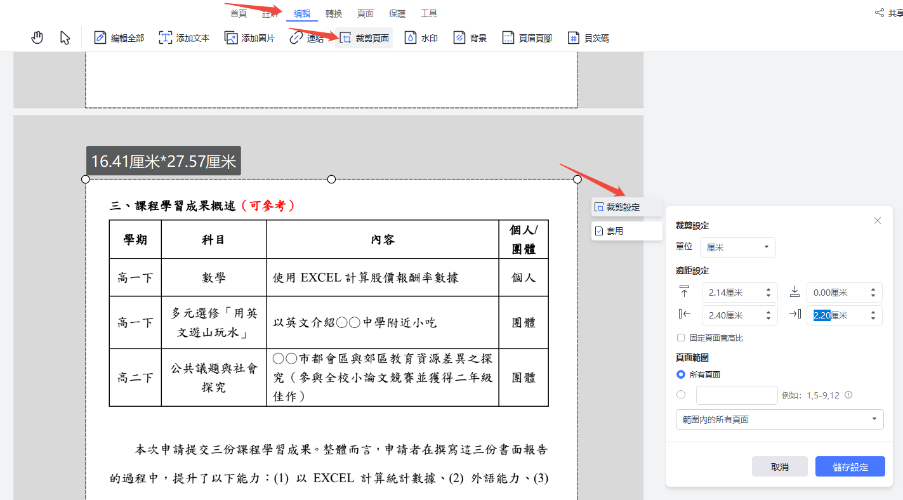Click the top-left crop box handle

click(86, 179)
